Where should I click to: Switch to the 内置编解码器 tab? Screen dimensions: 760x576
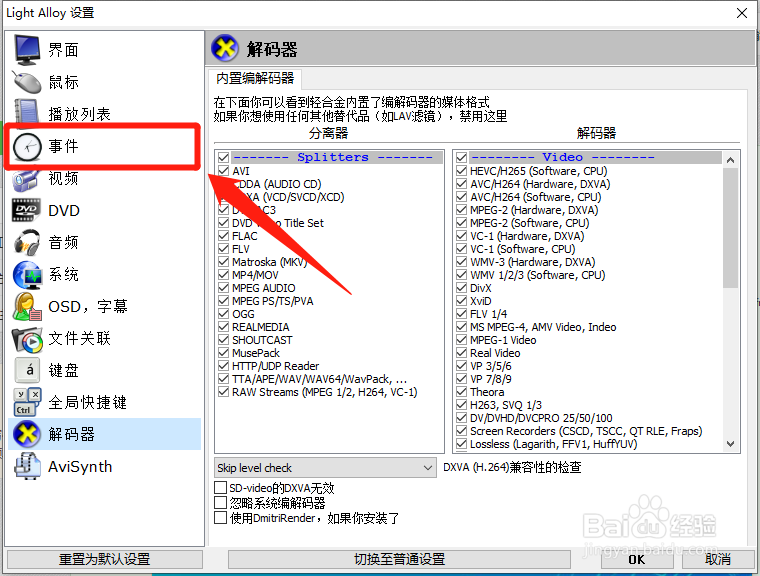255,78
